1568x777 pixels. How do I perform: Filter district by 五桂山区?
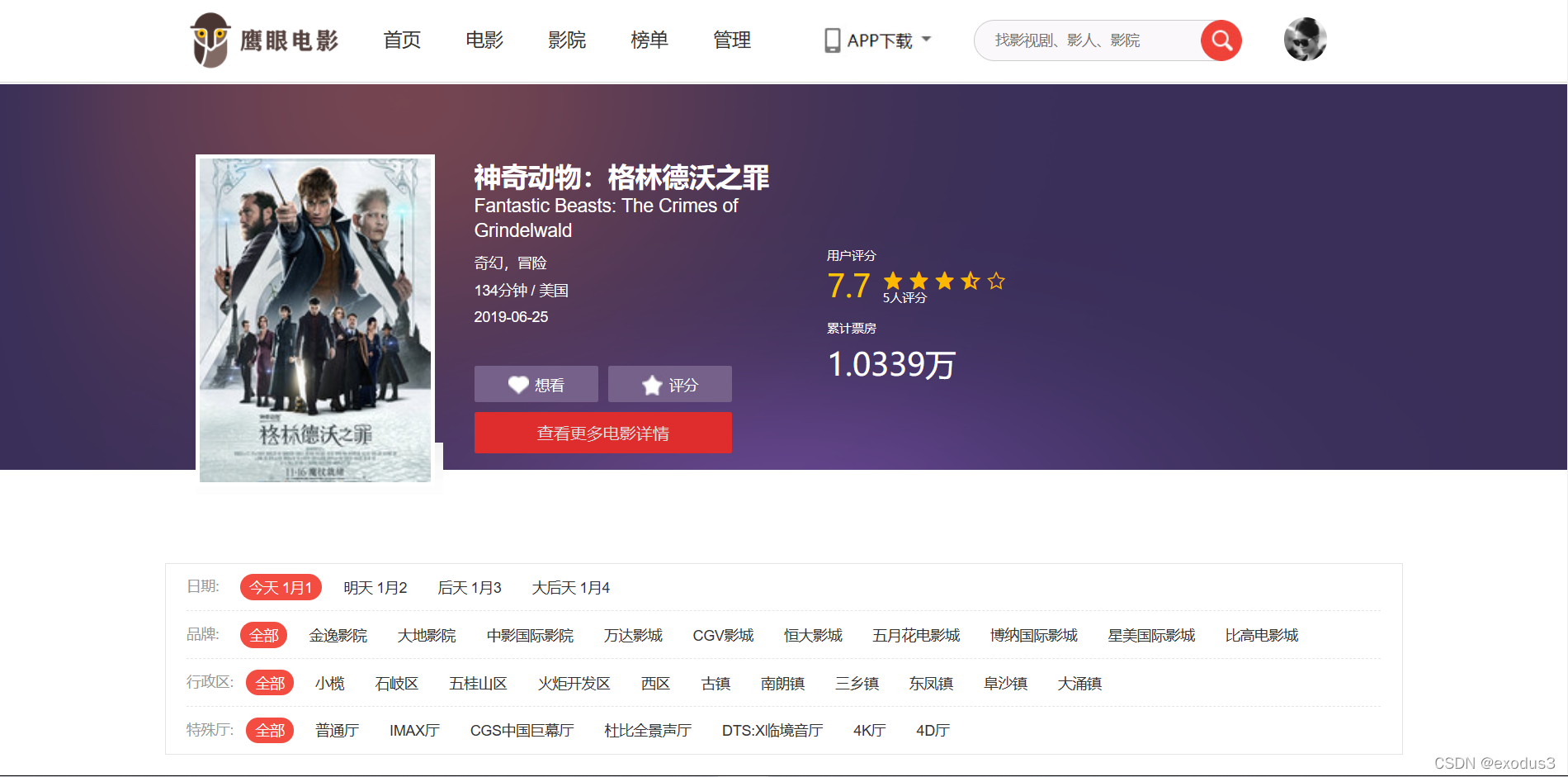tap(478, 683)
